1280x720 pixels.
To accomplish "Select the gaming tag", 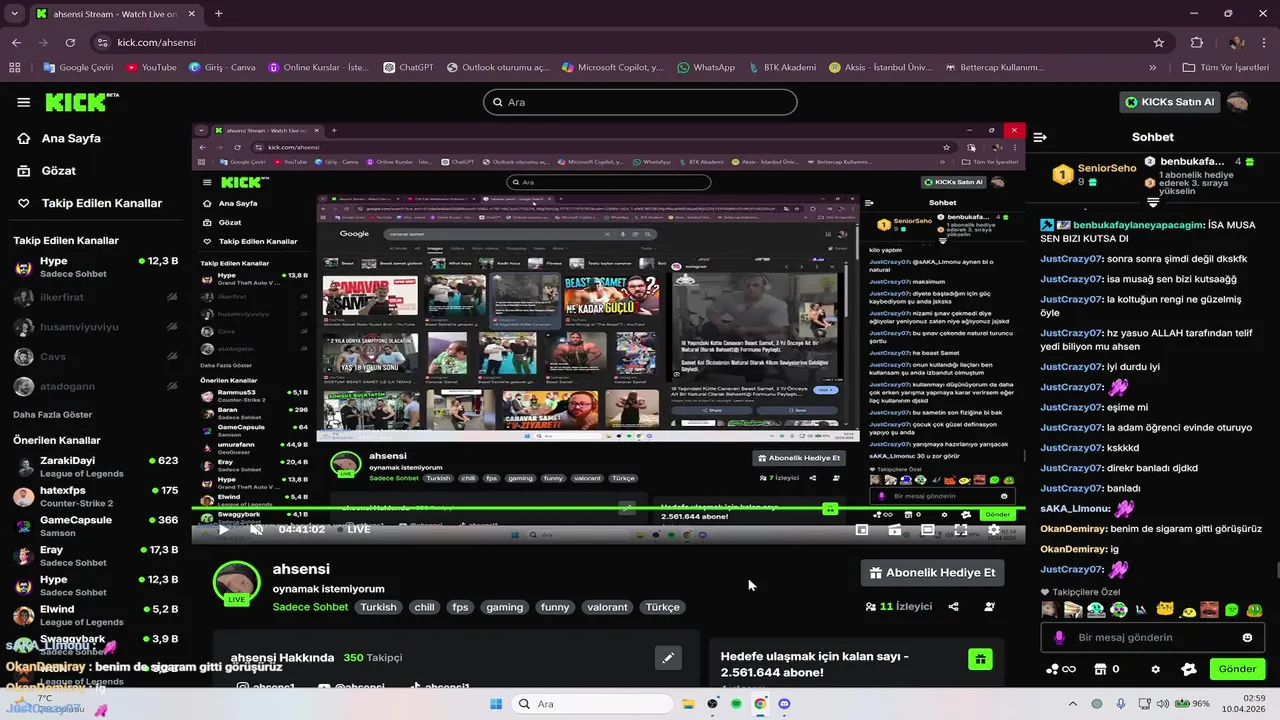I will pyautogui.click(x=505, y=607).
